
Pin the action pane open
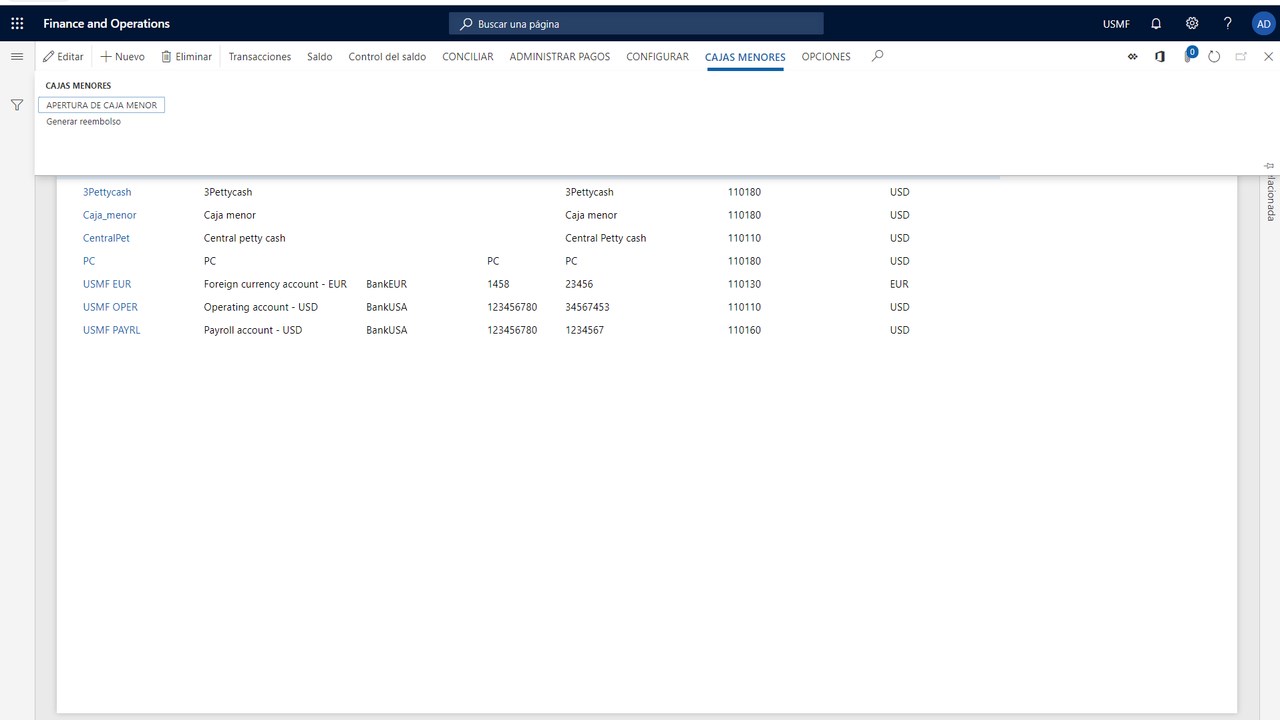point(1269,165)
